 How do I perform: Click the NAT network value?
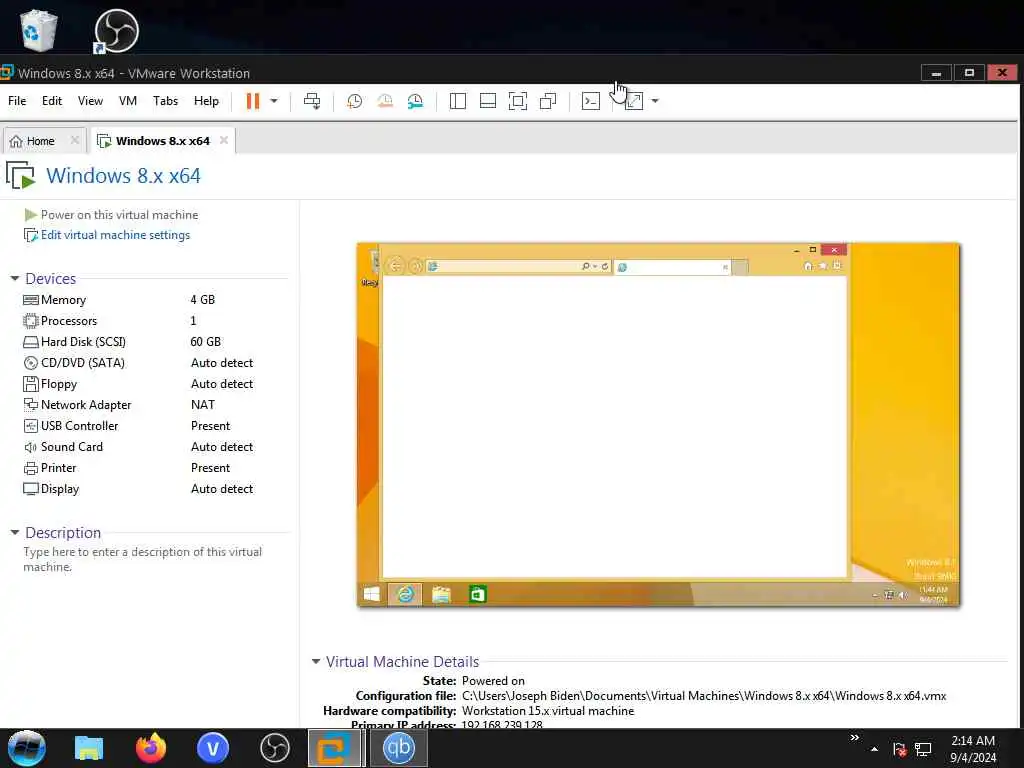pyautogui.click(x=202, y=405)
